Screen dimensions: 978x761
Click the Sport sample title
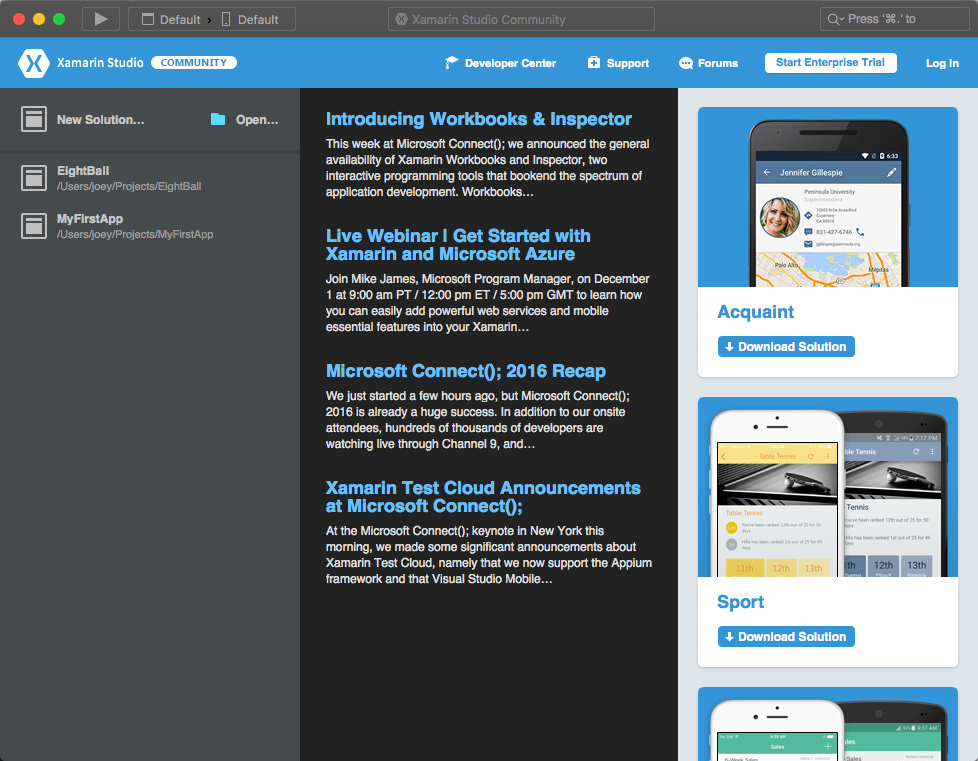tap(740, 602)
